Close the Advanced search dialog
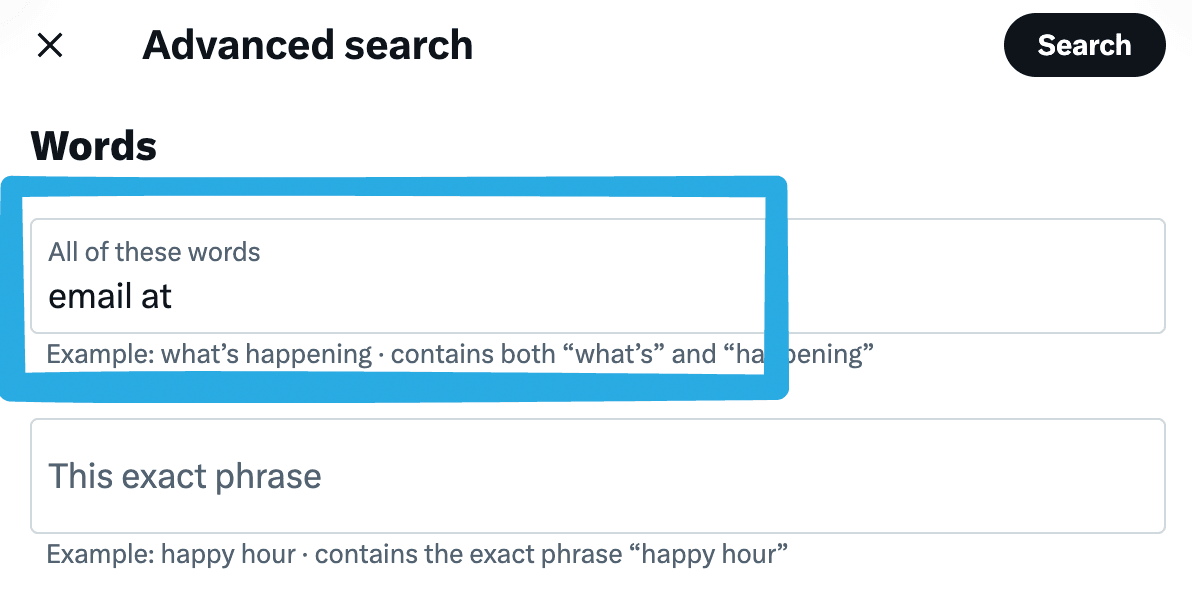 coord(50,45)
